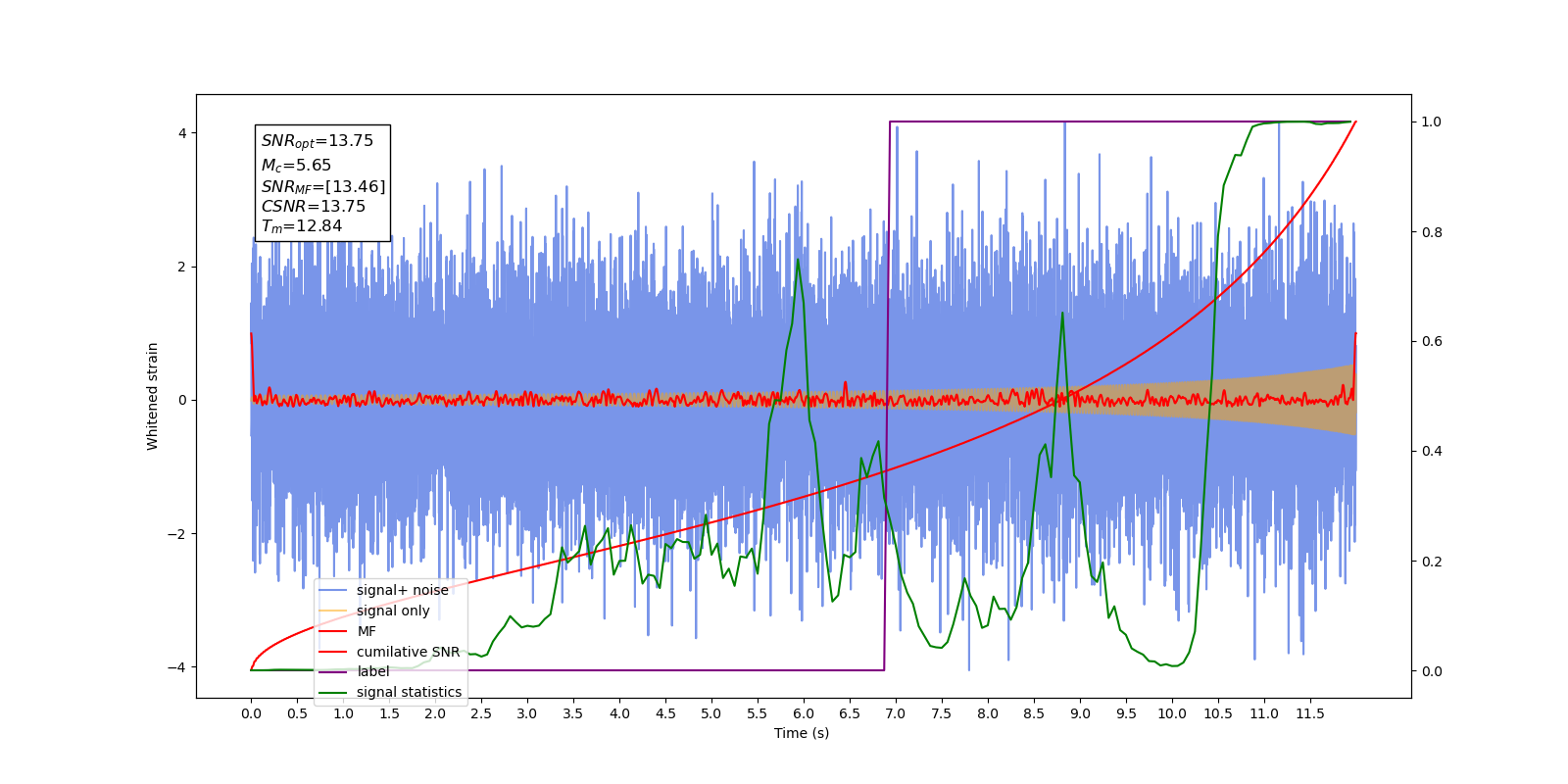The image size is (1568, 784).
Task: Click the SNR_MF=[13.46] annotation text
Action: (323, 186)
